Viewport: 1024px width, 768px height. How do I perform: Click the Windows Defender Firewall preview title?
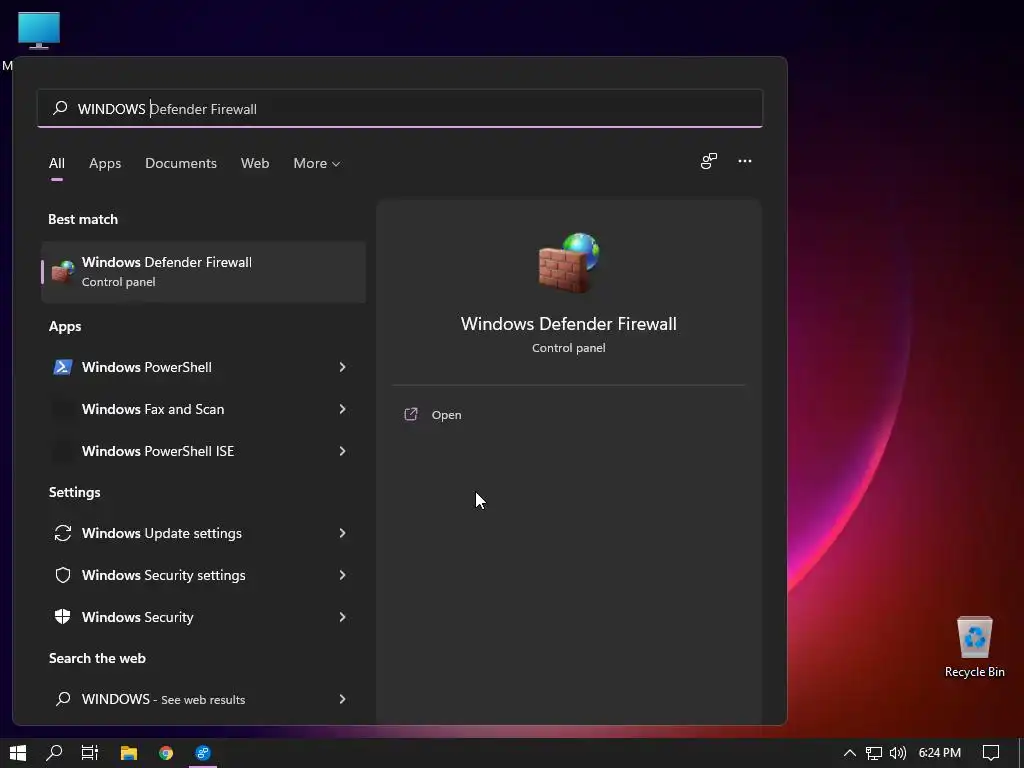point(568,324)
